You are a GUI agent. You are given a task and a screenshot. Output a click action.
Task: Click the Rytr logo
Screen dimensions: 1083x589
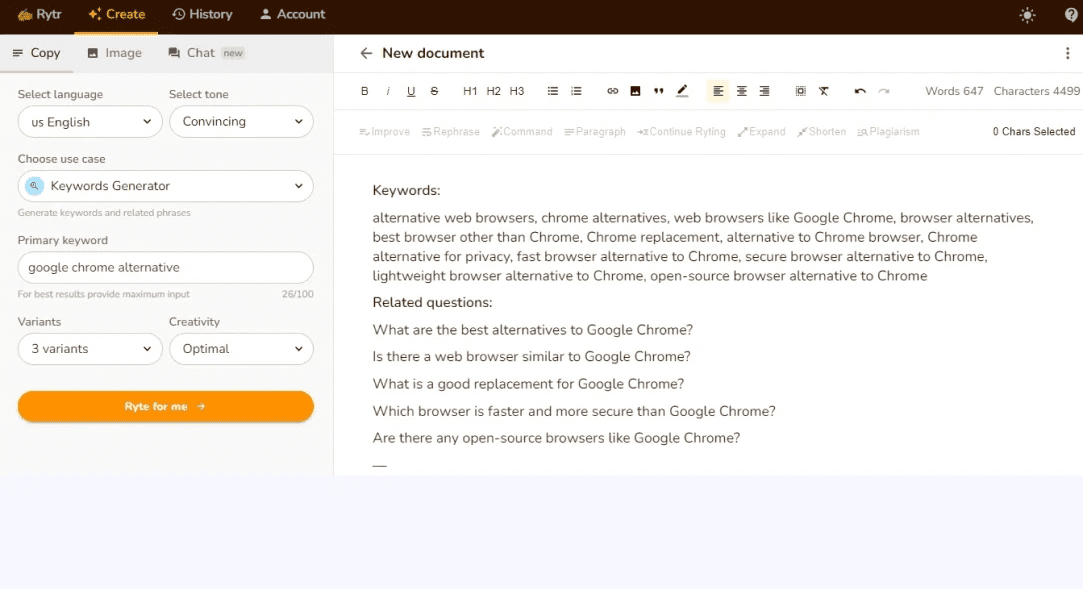pyautogui.click(x=39, y=14)
